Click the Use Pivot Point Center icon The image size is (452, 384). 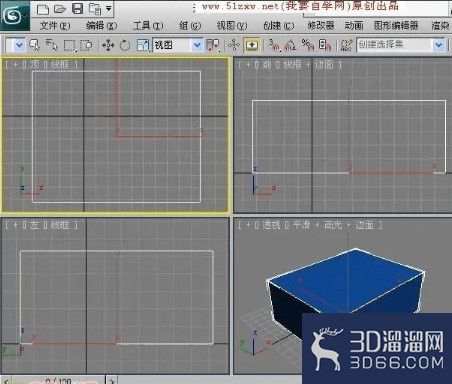(213, 45)
